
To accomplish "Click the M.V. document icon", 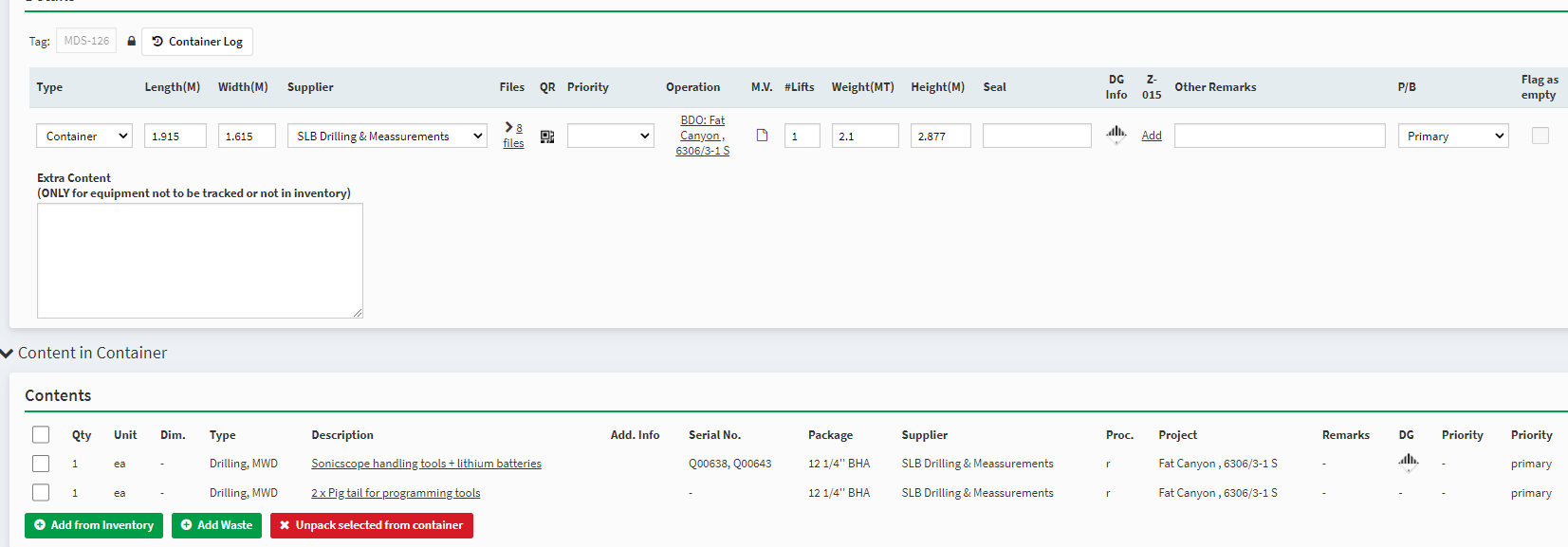I will coord(762,136).
